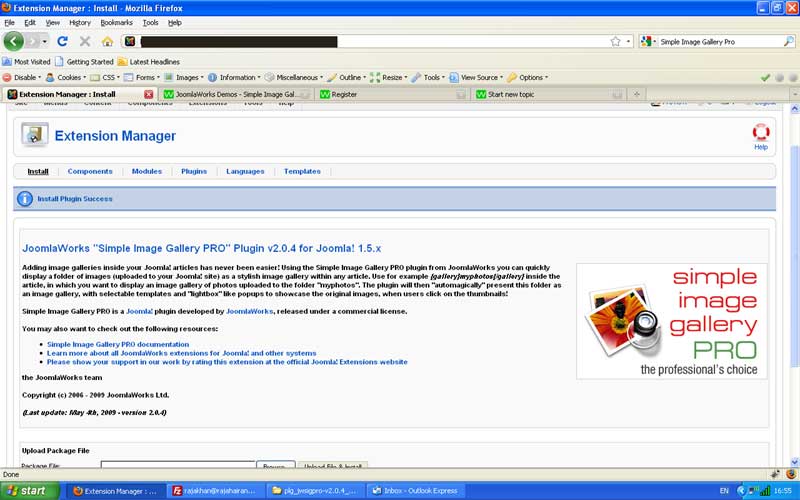Switch to Start new topic browser tab
Viewport: 800px width, 500px height.
pyautogui.click(x=549, y=94)
